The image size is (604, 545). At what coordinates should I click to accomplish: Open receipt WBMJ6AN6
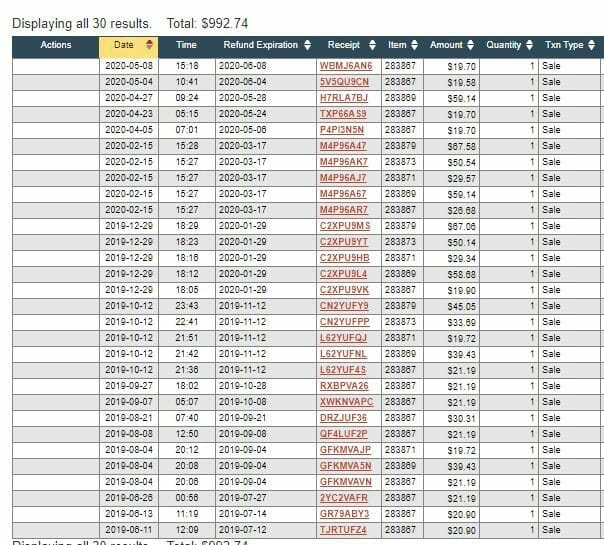[345, 66]
